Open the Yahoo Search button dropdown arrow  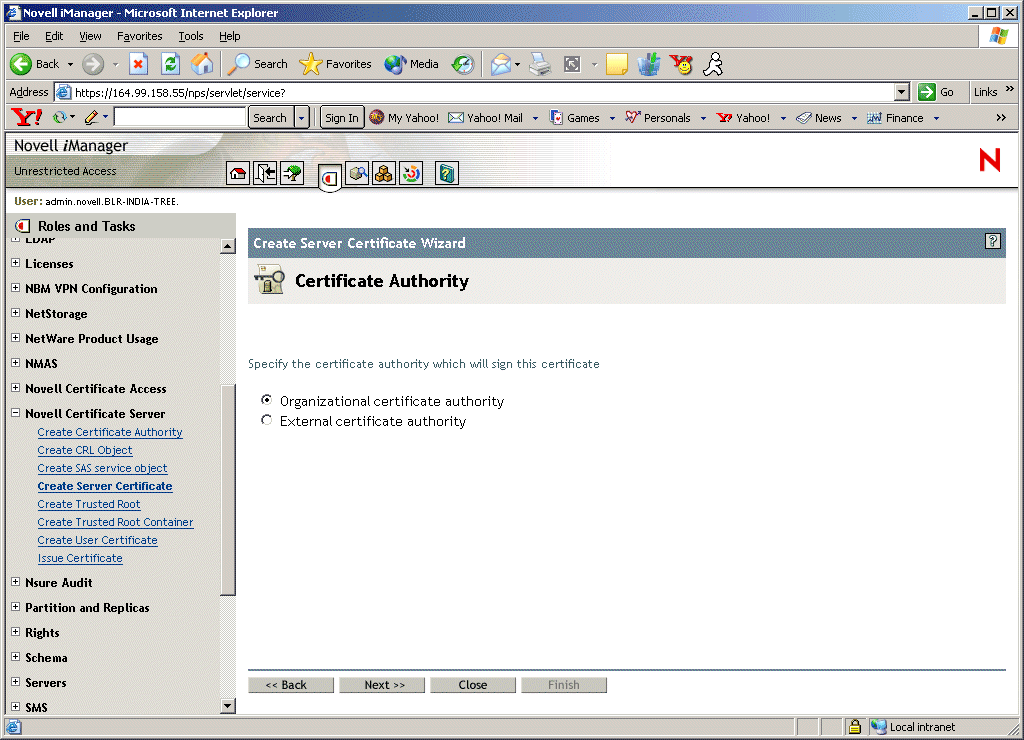pos(301,118)
